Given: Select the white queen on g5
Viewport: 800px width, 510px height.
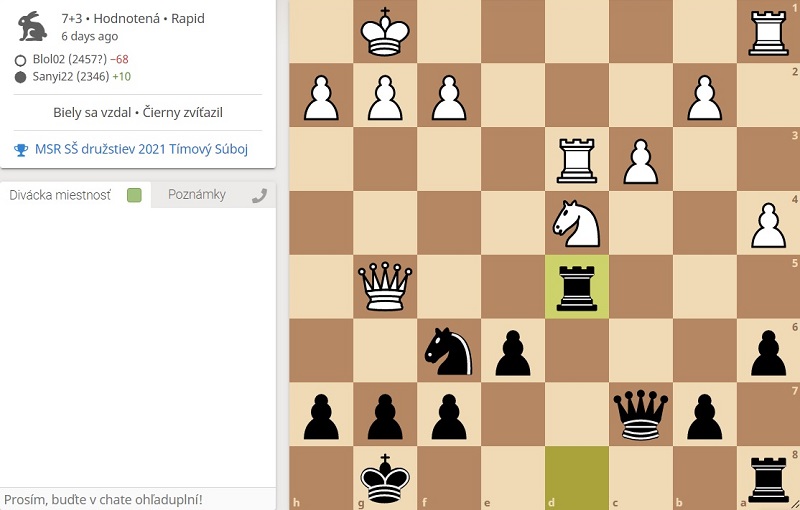Looking at the screenshot, I should coord(385,287).
